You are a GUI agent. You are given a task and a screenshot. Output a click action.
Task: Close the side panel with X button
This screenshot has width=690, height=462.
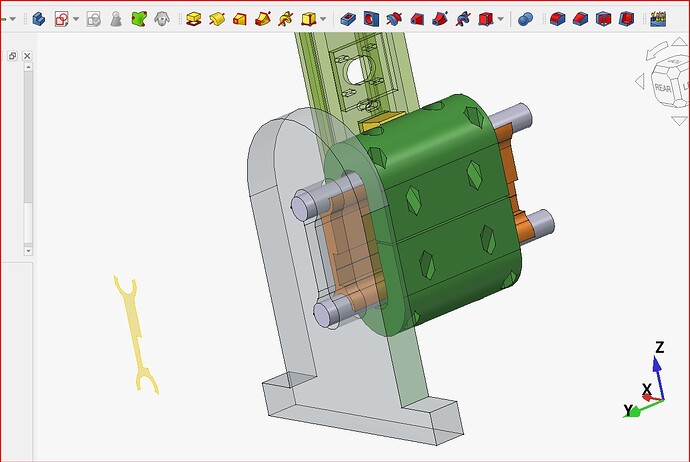pyautogui.click(x=27, y=56)
